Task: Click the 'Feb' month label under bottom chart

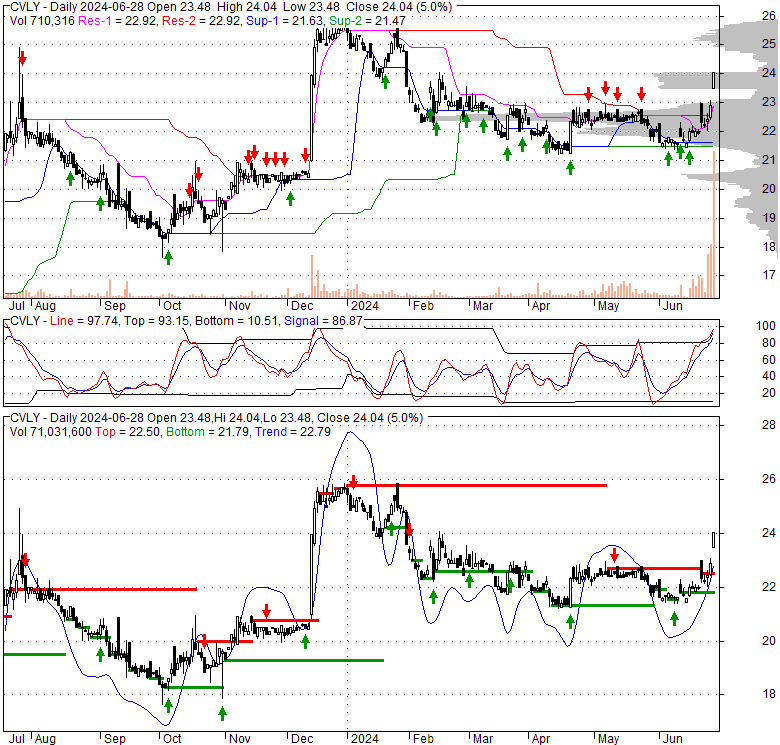Action: click(423, 739)
